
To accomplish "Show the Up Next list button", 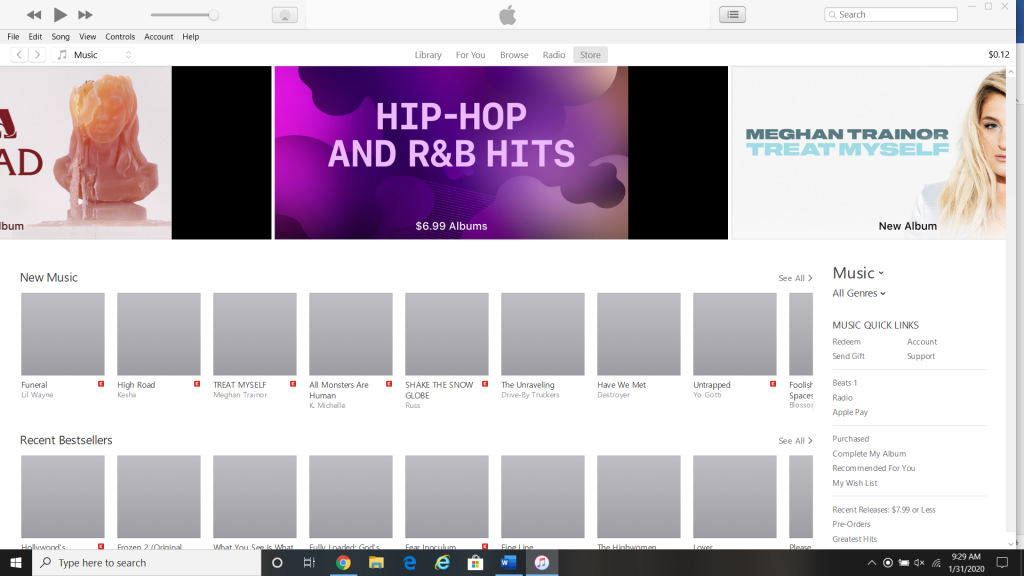I will [733, 14].
